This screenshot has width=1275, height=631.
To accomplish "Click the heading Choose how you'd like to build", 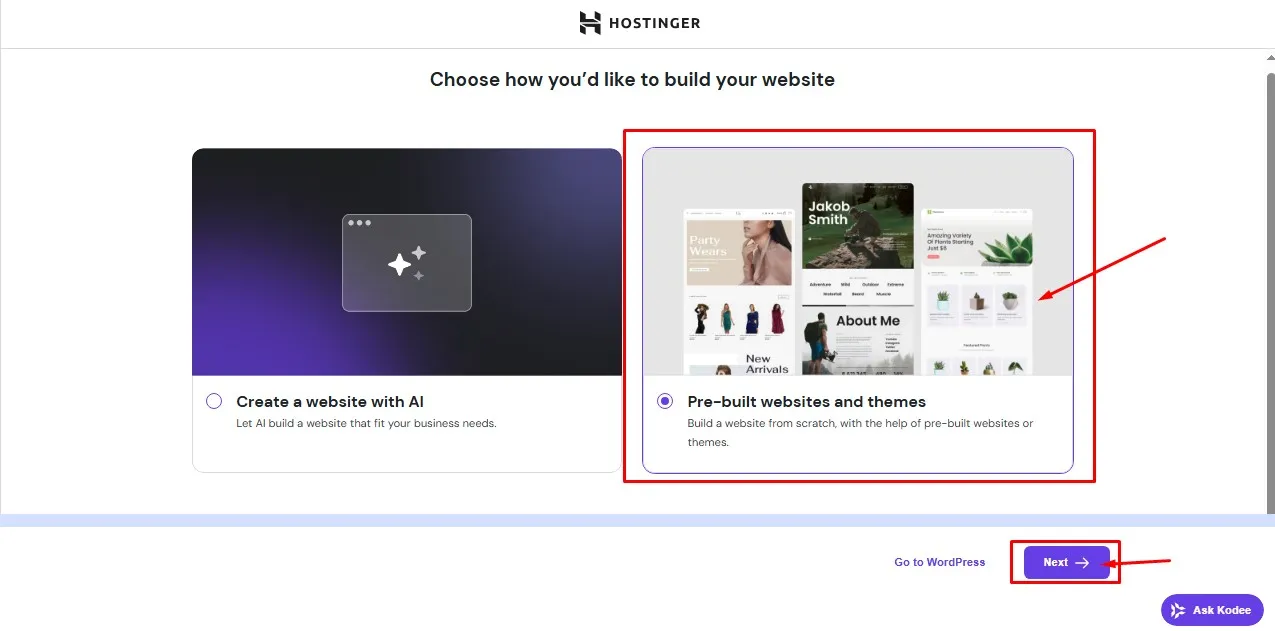I will point(632,79).
